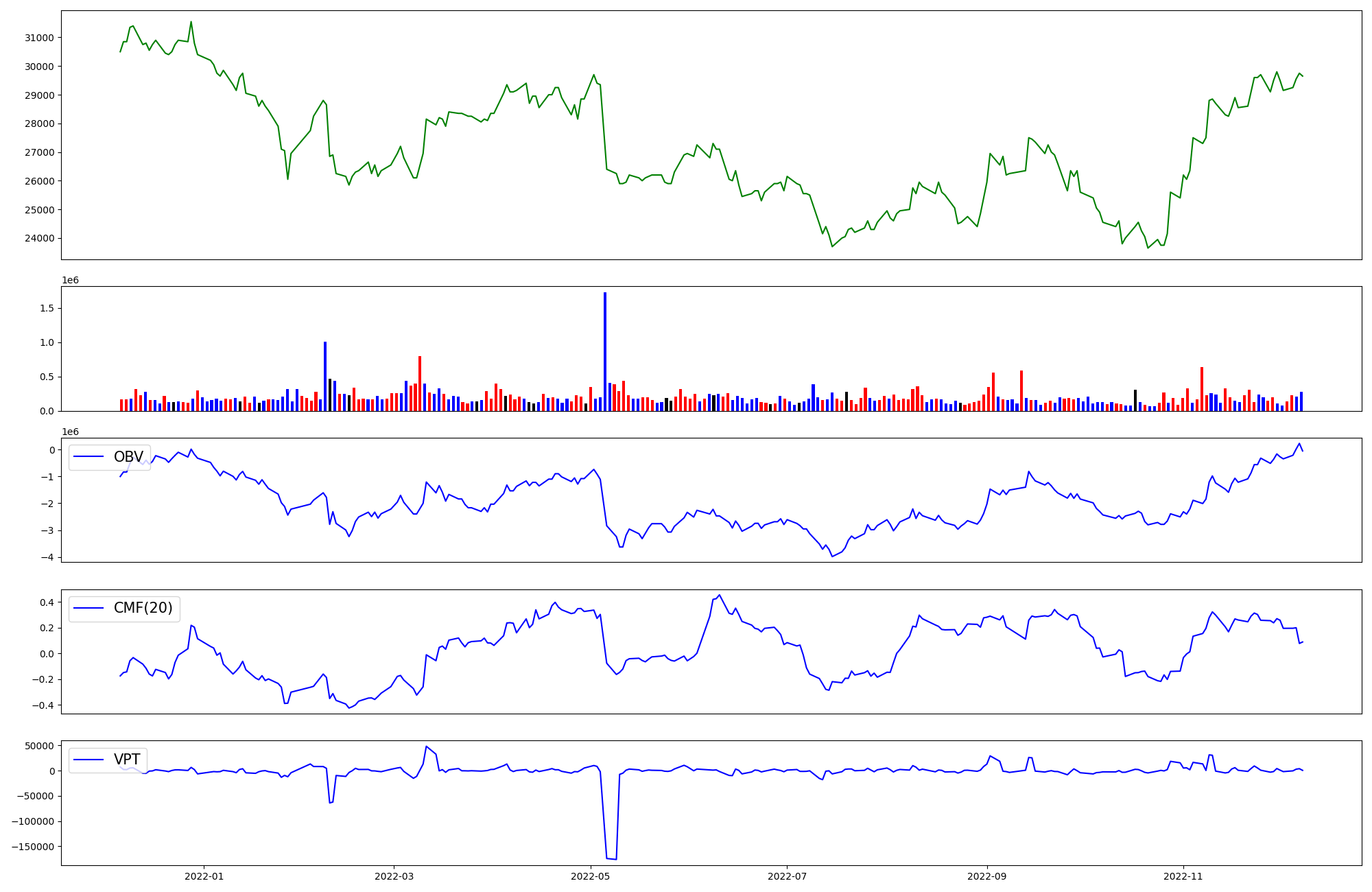The height and width of the screenshot is (892, 1372).
Task: Click the 31000 price axis tick label
Action: tap(39, 38)
